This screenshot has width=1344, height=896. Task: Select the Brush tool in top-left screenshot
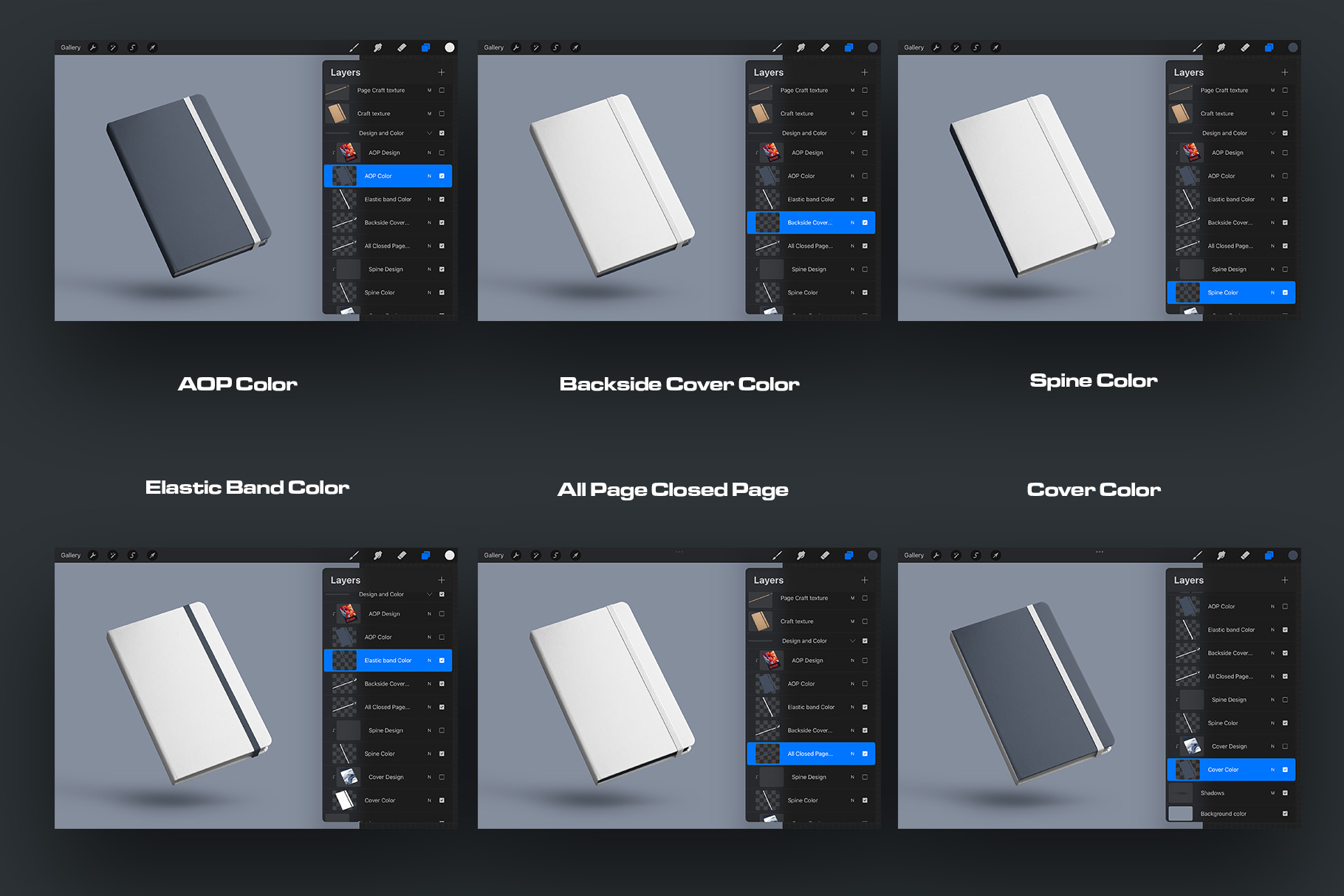tap(354, 47)
